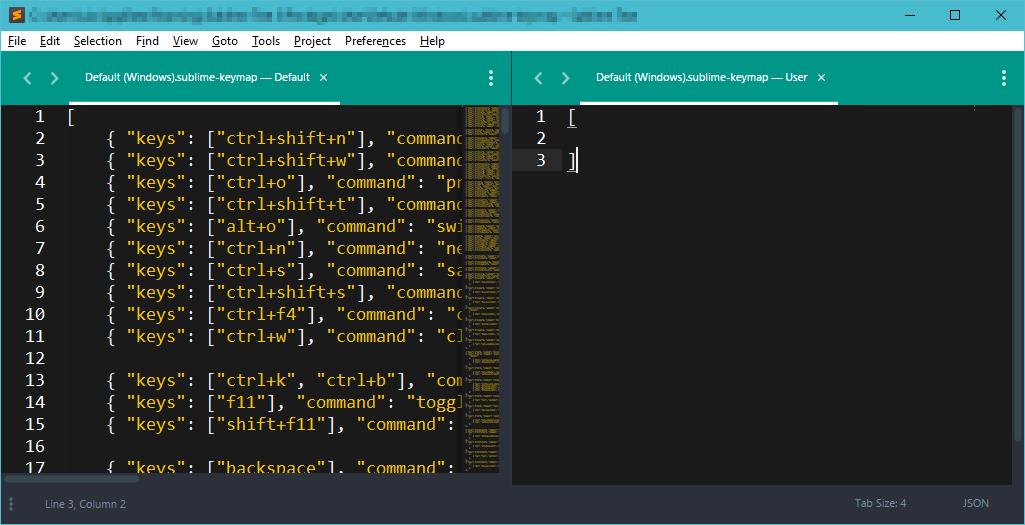Click the ctrl+w keybinding line

(x=285, y=336)
